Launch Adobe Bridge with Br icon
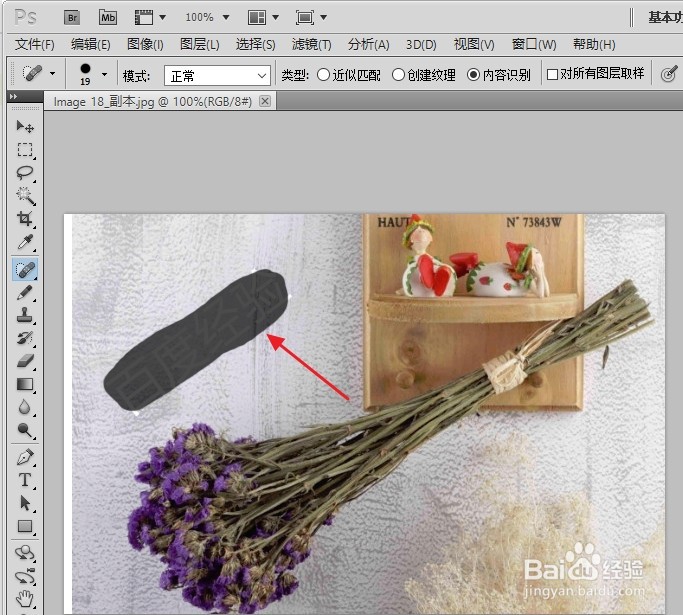Screen dimensions: 683x615 72,18
